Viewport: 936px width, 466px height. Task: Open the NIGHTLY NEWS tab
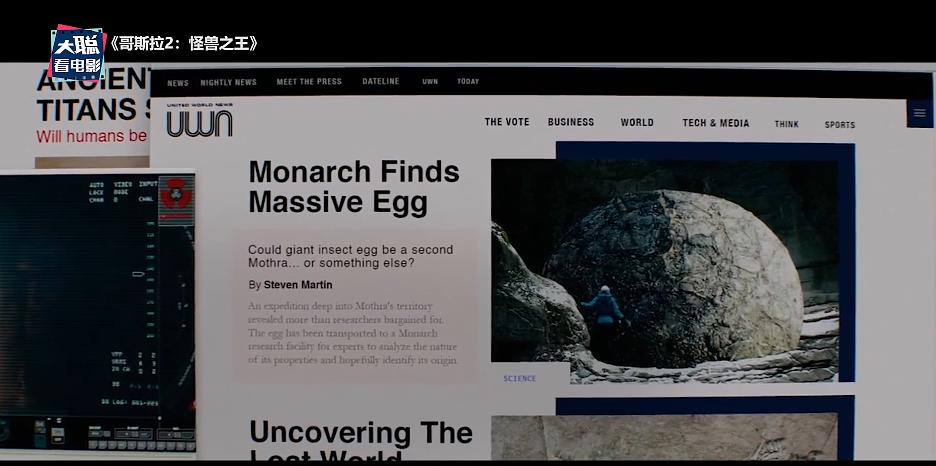(x=229, y=82)
